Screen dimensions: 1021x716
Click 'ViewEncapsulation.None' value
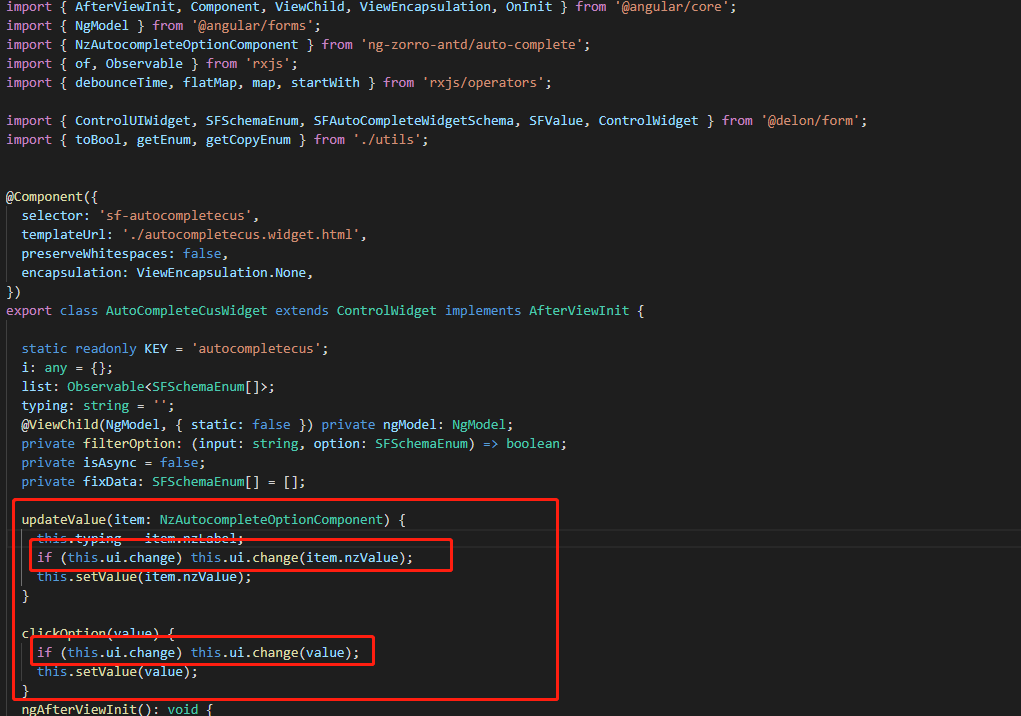coord(221,272)
